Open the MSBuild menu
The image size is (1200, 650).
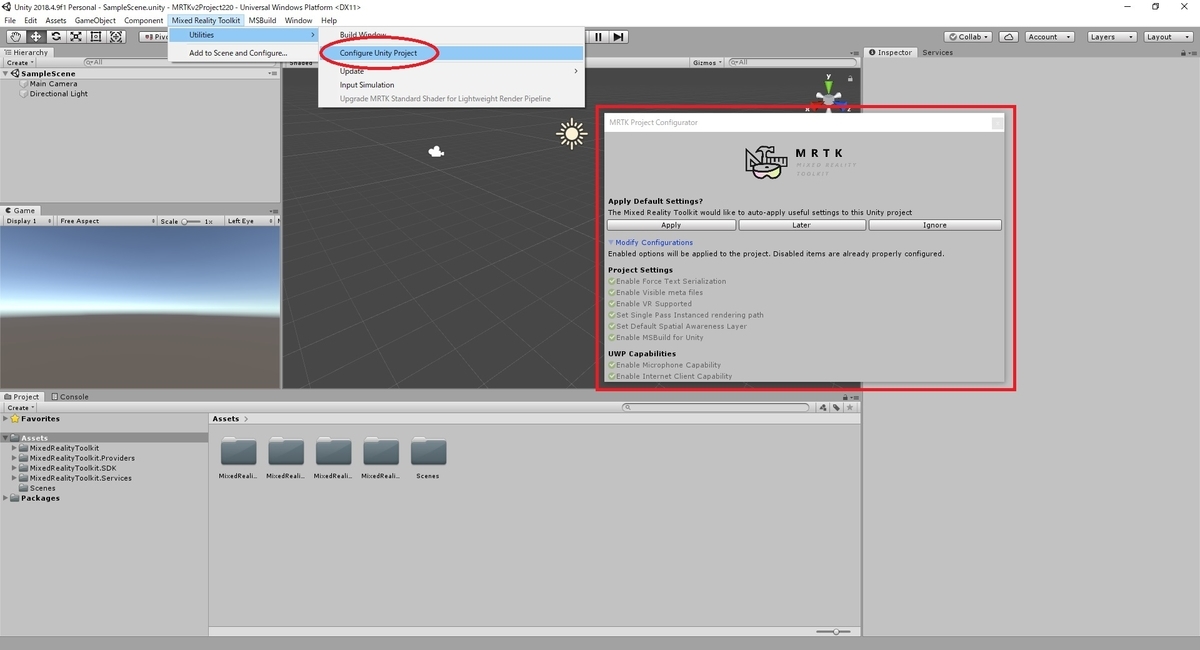tap(262, 20)
